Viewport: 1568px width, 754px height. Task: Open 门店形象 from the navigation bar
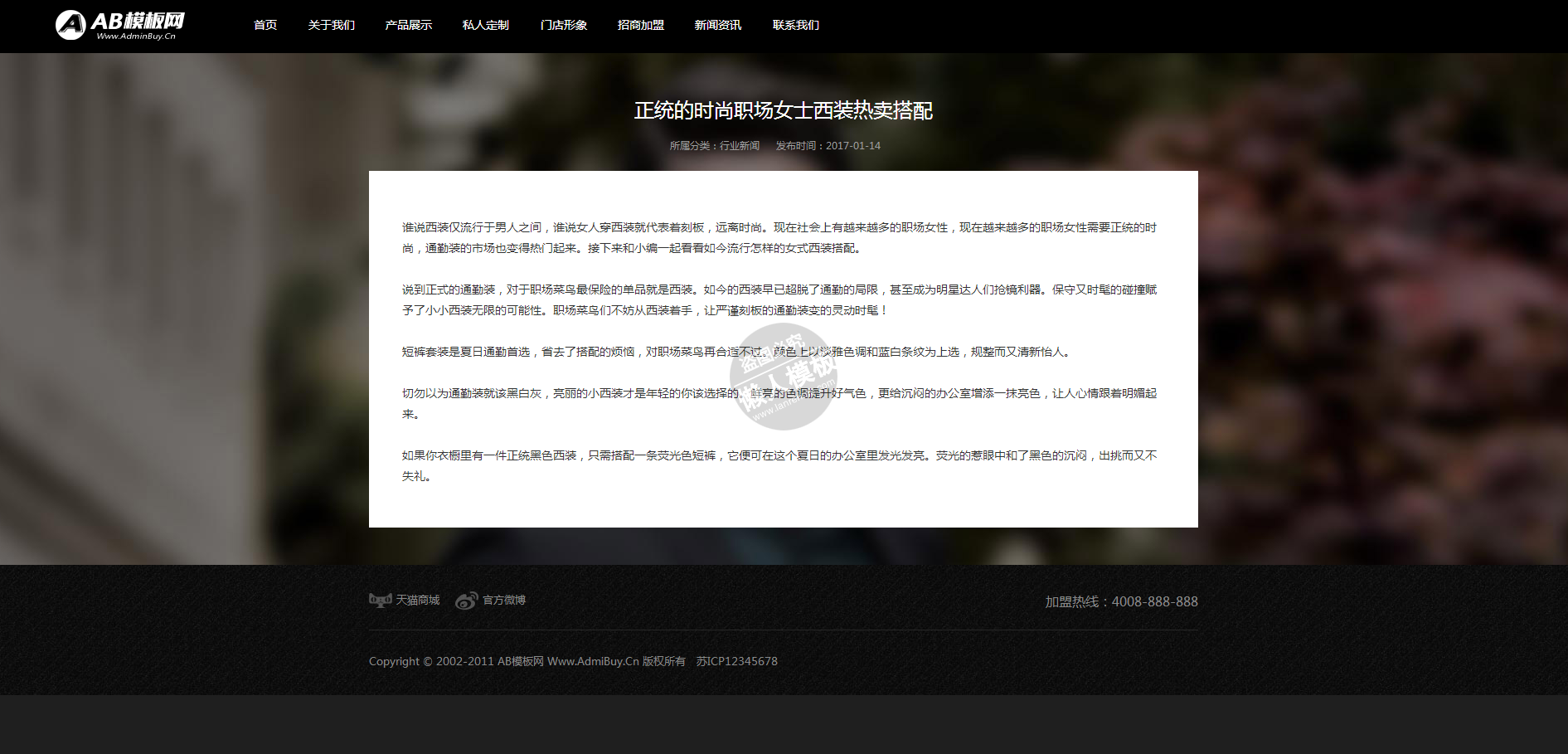point(563,25)
